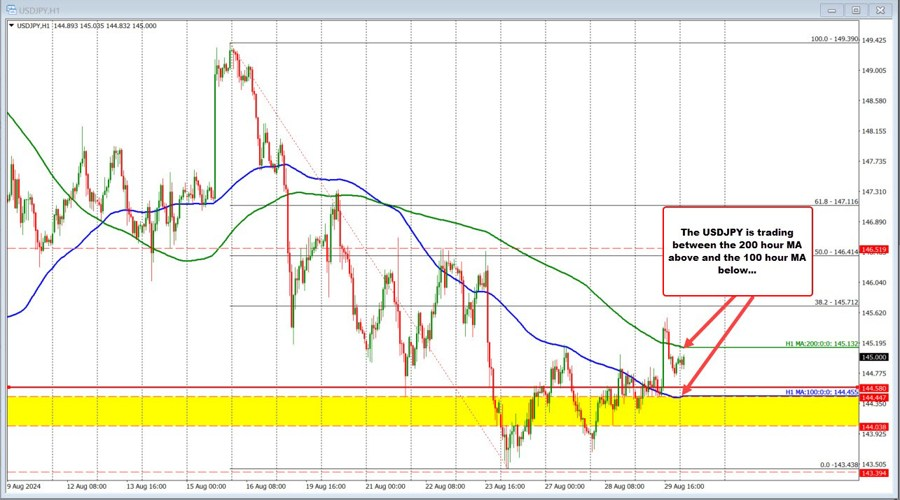Click 147.735 on the price axis
Viewport: 900px width, 500px height.
874,162
